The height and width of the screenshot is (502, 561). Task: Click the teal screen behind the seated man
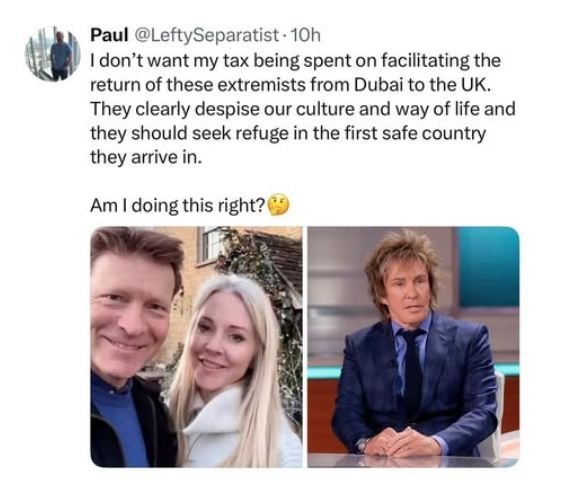489,268
